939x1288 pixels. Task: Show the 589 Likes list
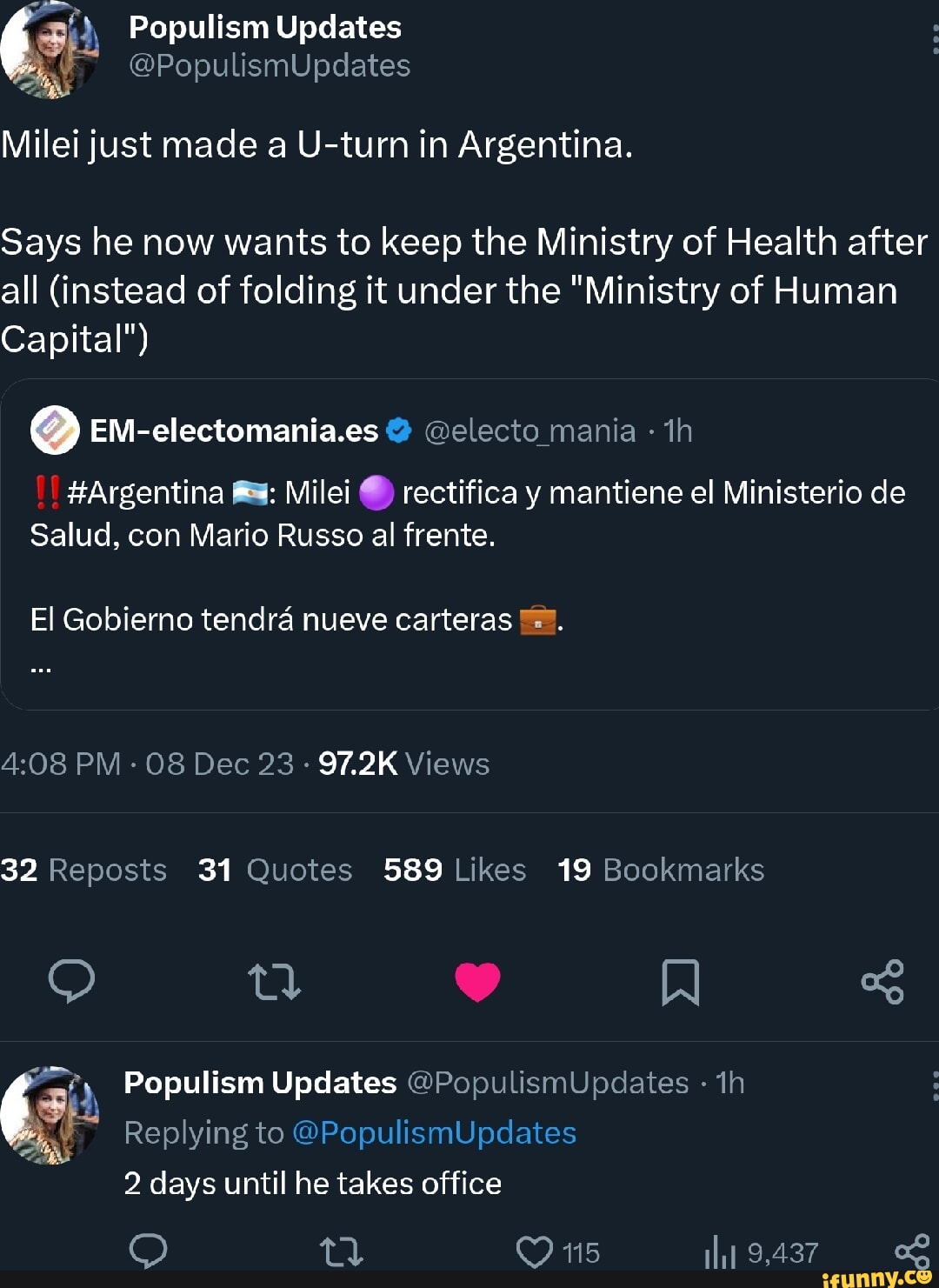[455, 870]
